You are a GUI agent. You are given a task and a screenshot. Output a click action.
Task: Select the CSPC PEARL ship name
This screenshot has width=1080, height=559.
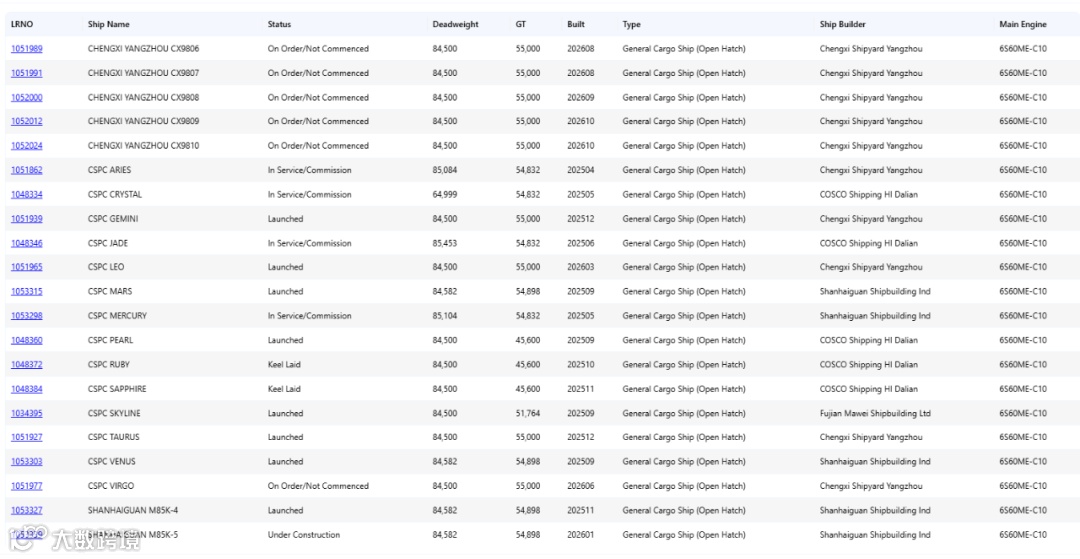click(111, 340)
